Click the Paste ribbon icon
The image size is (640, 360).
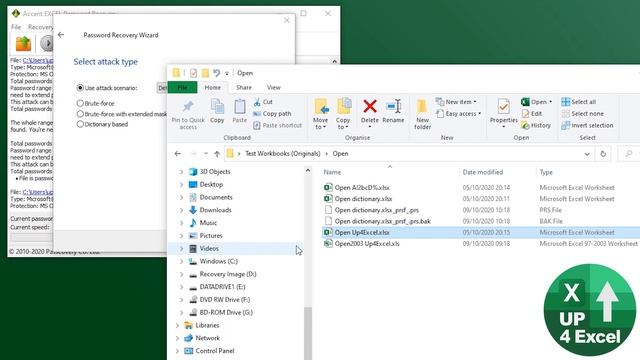pyautogui.click(x=240, y=107)
